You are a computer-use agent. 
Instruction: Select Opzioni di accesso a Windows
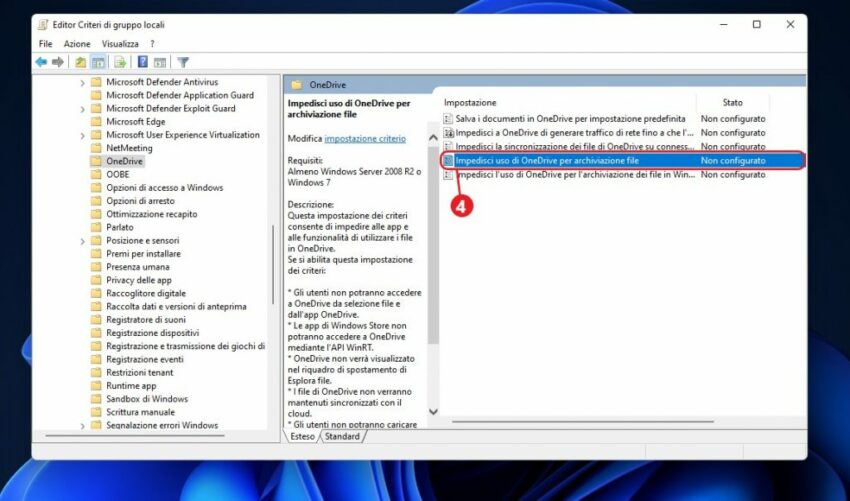point(165,188)
